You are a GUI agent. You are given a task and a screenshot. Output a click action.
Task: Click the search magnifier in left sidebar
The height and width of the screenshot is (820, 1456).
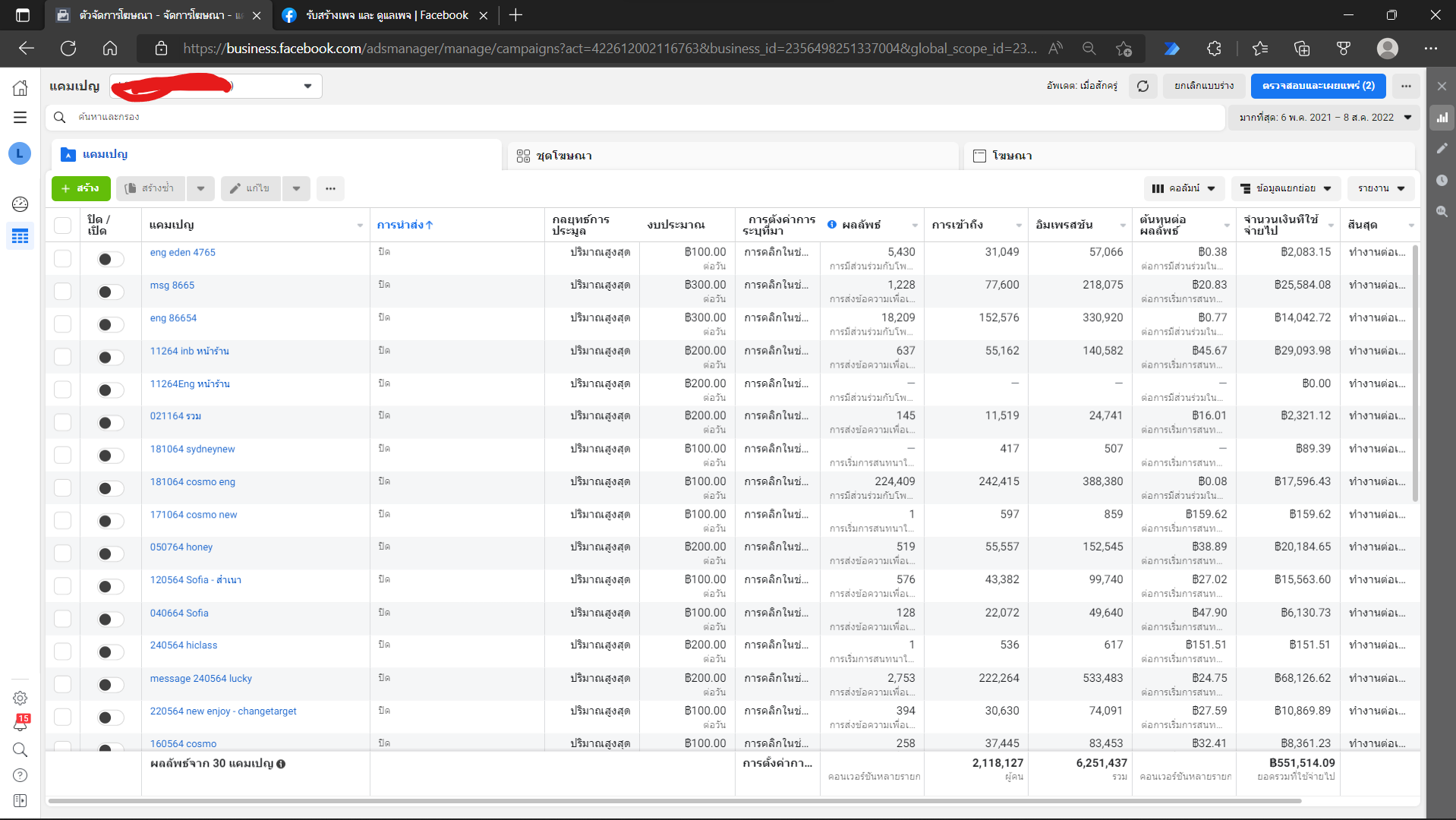coord(20,749)
